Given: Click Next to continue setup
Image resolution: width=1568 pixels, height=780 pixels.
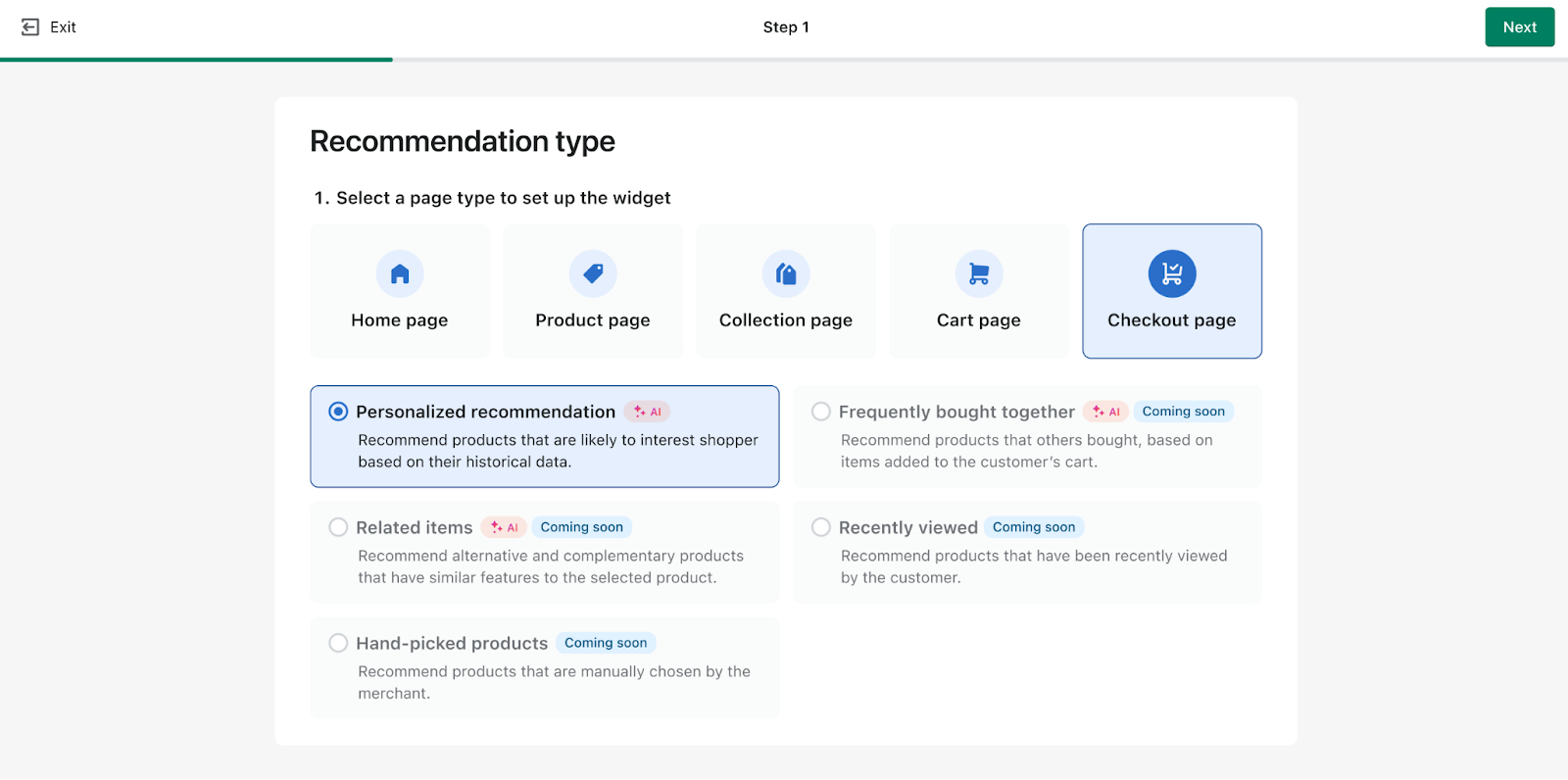Looking at the screenshot, I should pos(1519,26).
